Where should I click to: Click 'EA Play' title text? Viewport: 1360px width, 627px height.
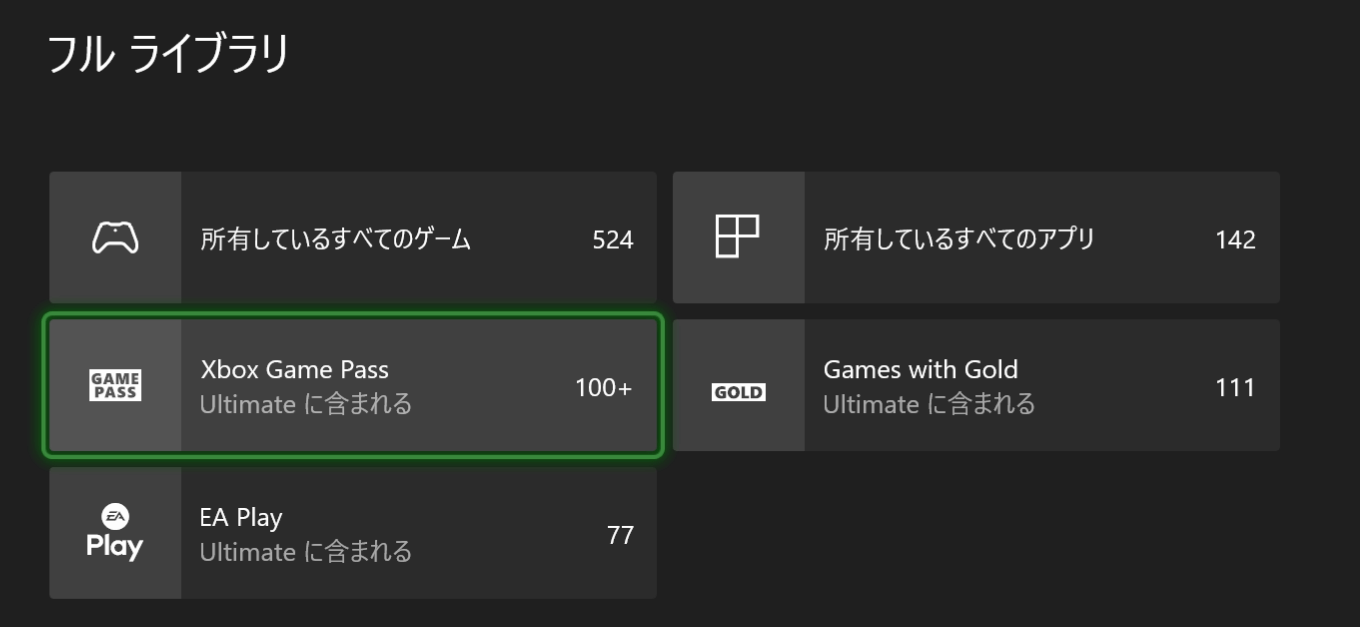click(241, 518)
